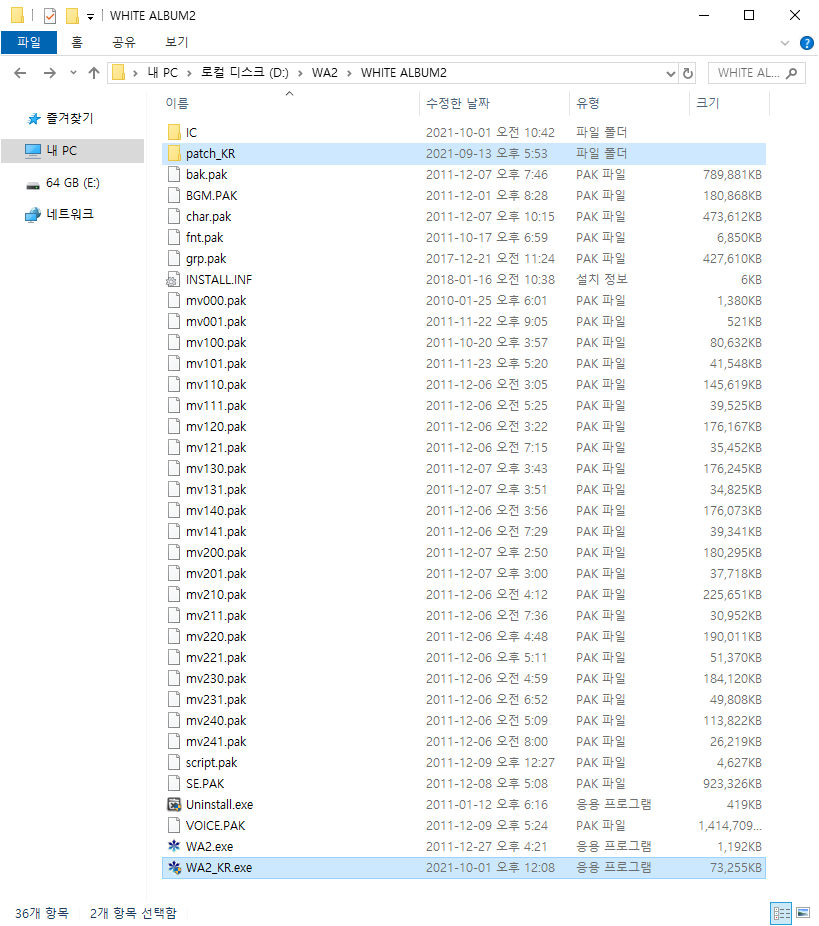Open the 파일 ribbon tab
Viewport: 819px width, 926px height.
pyautogui.click(x=29, y=42)
